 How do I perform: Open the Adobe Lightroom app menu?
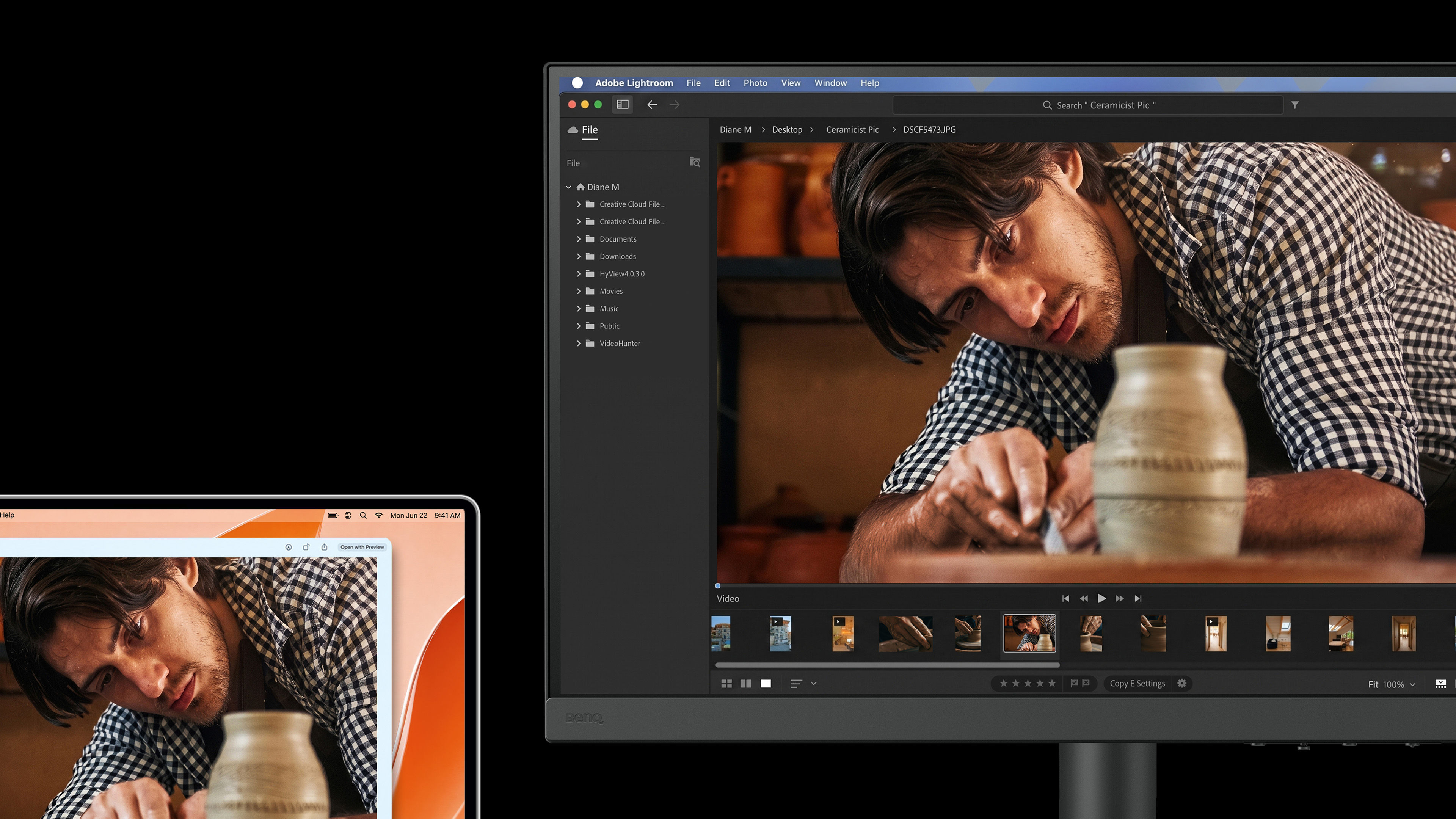[x=634, y=83]
